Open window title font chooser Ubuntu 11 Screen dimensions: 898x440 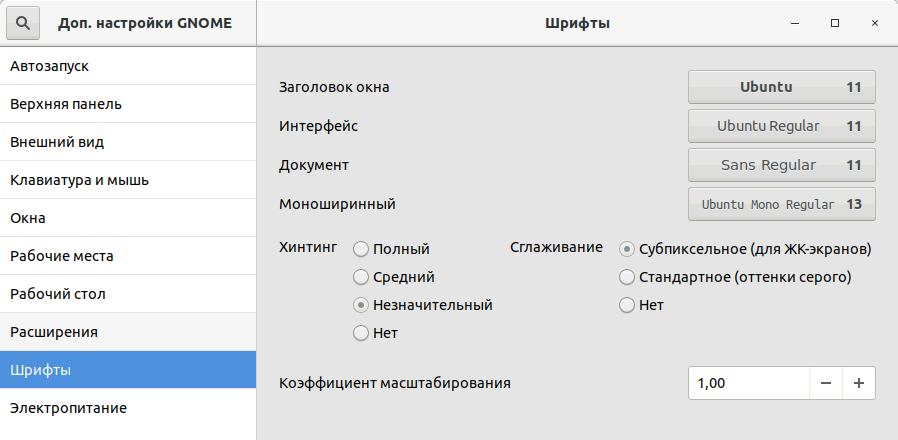tap(781, 87)
